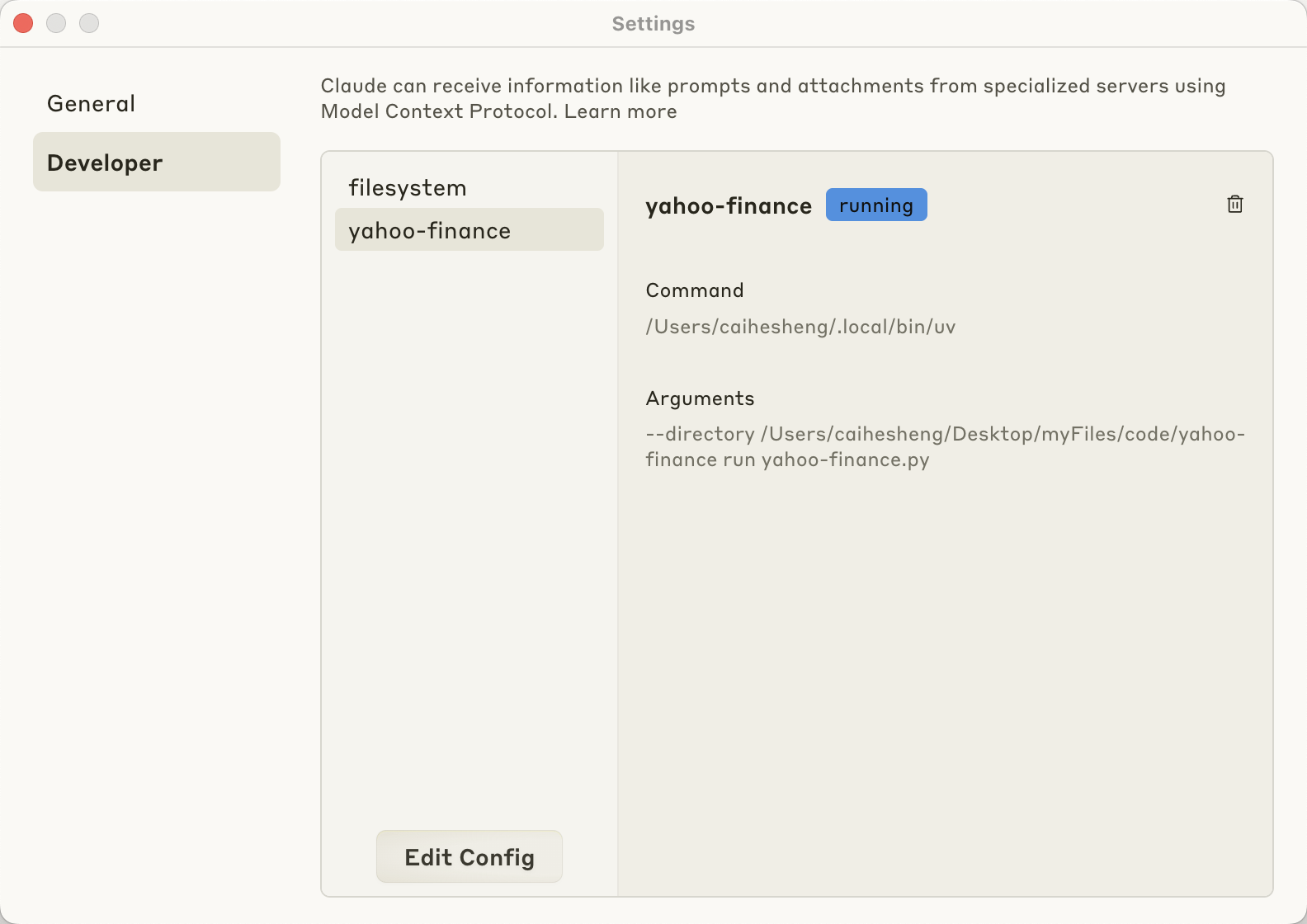
Task: Open the Learn more link
Action: click(x=620, y=112)
